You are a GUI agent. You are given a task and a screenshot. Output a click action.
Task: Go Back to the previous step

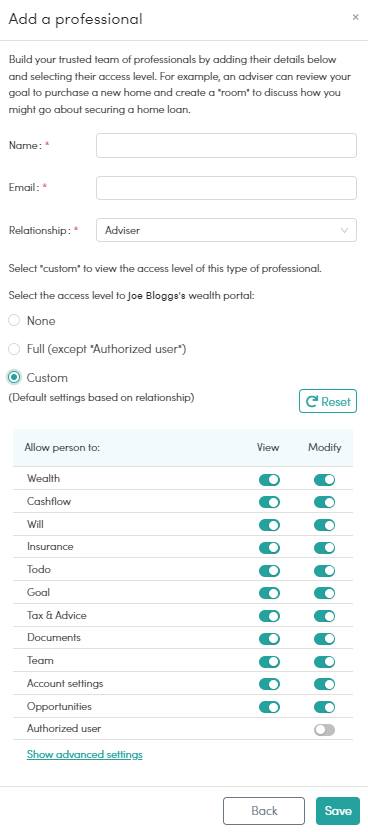point(264,811)
